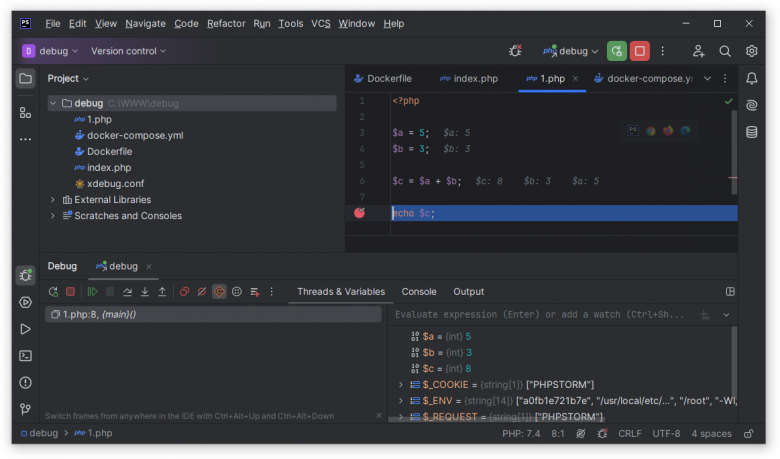The height and width of the screenshot is (459, 780).
Task: Show the hidden editor tabs list
Action: click(x=707, y=79)
